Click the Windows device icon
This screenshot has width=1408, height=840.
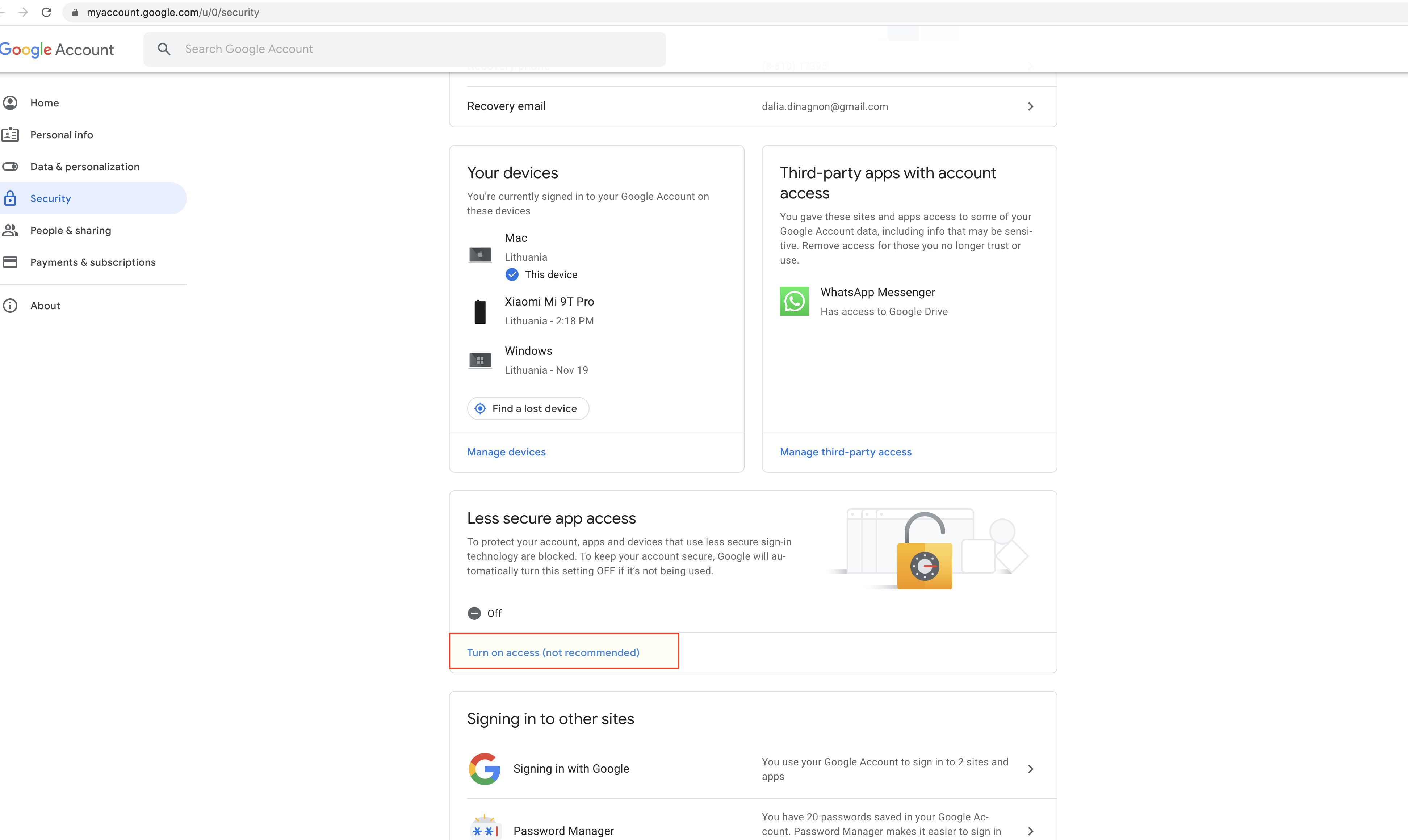coord(479,361)
